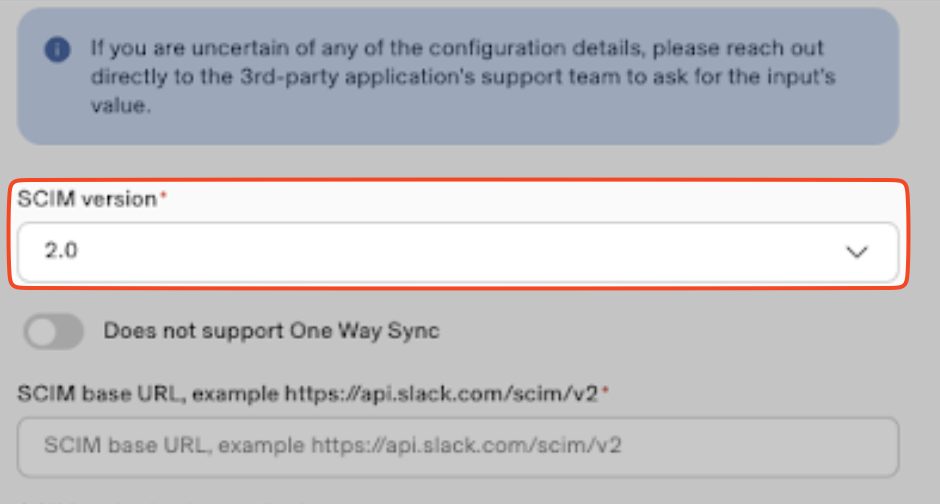Enable the One Way Sync toggle switch
Viewport: 940px width, 504px height.
[55, 331]
